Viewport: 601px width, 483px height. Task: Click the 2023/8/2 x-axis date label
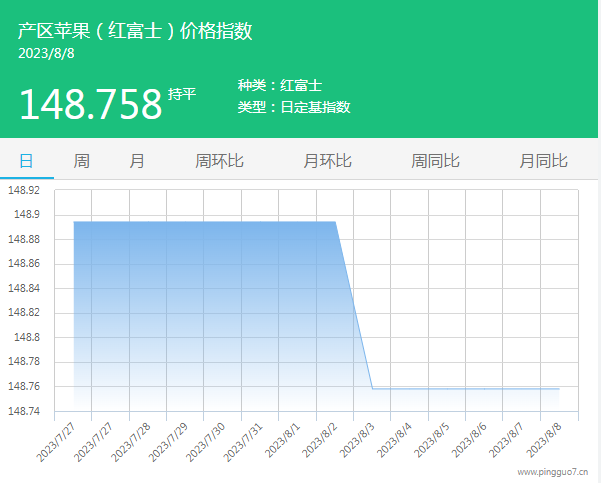pyautogui.click(x=321, y=441)
